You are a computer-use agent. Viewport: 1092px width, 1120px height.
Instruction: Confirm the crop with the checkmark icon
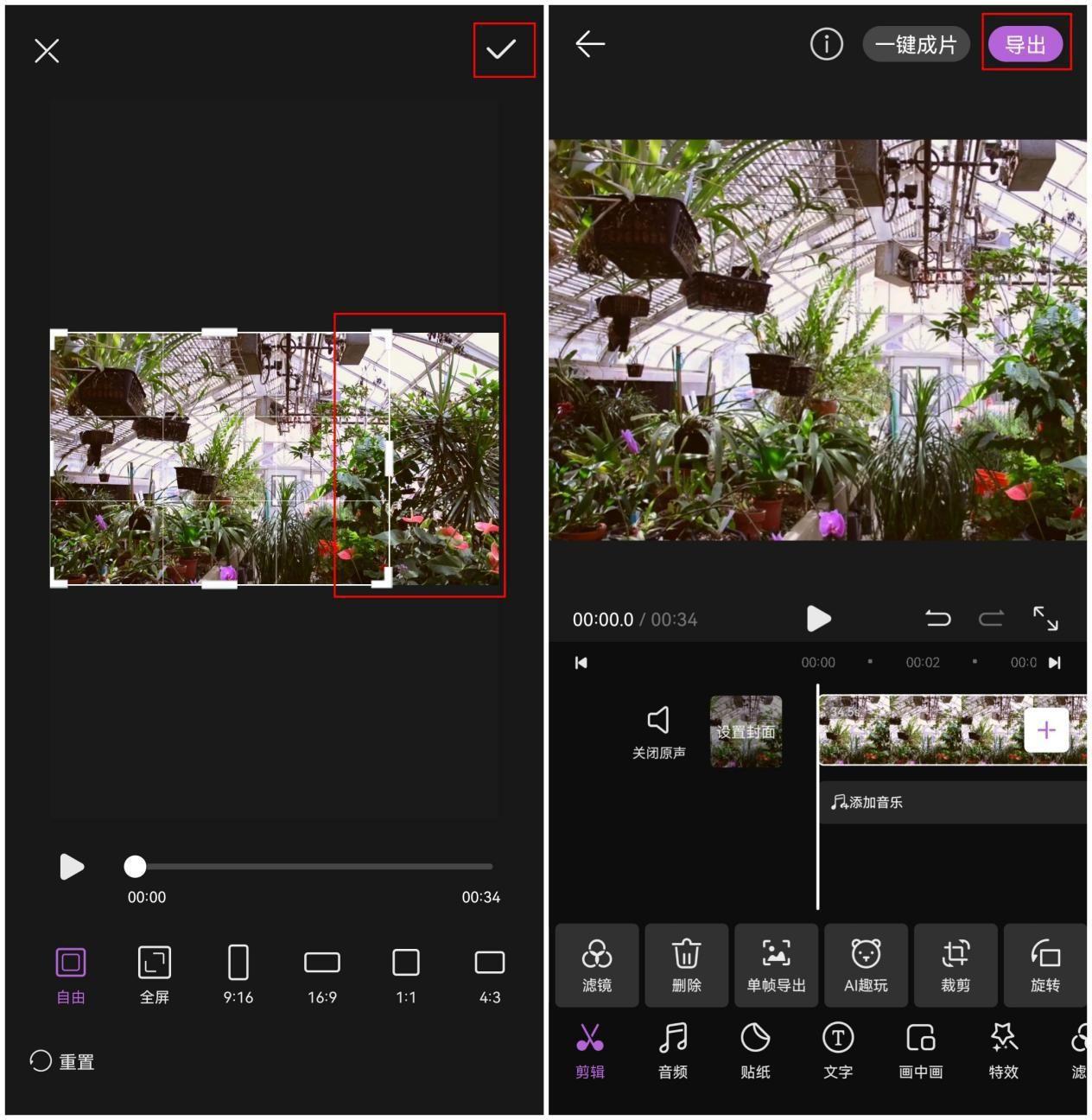pyautogui.click(x=501, y=50)
